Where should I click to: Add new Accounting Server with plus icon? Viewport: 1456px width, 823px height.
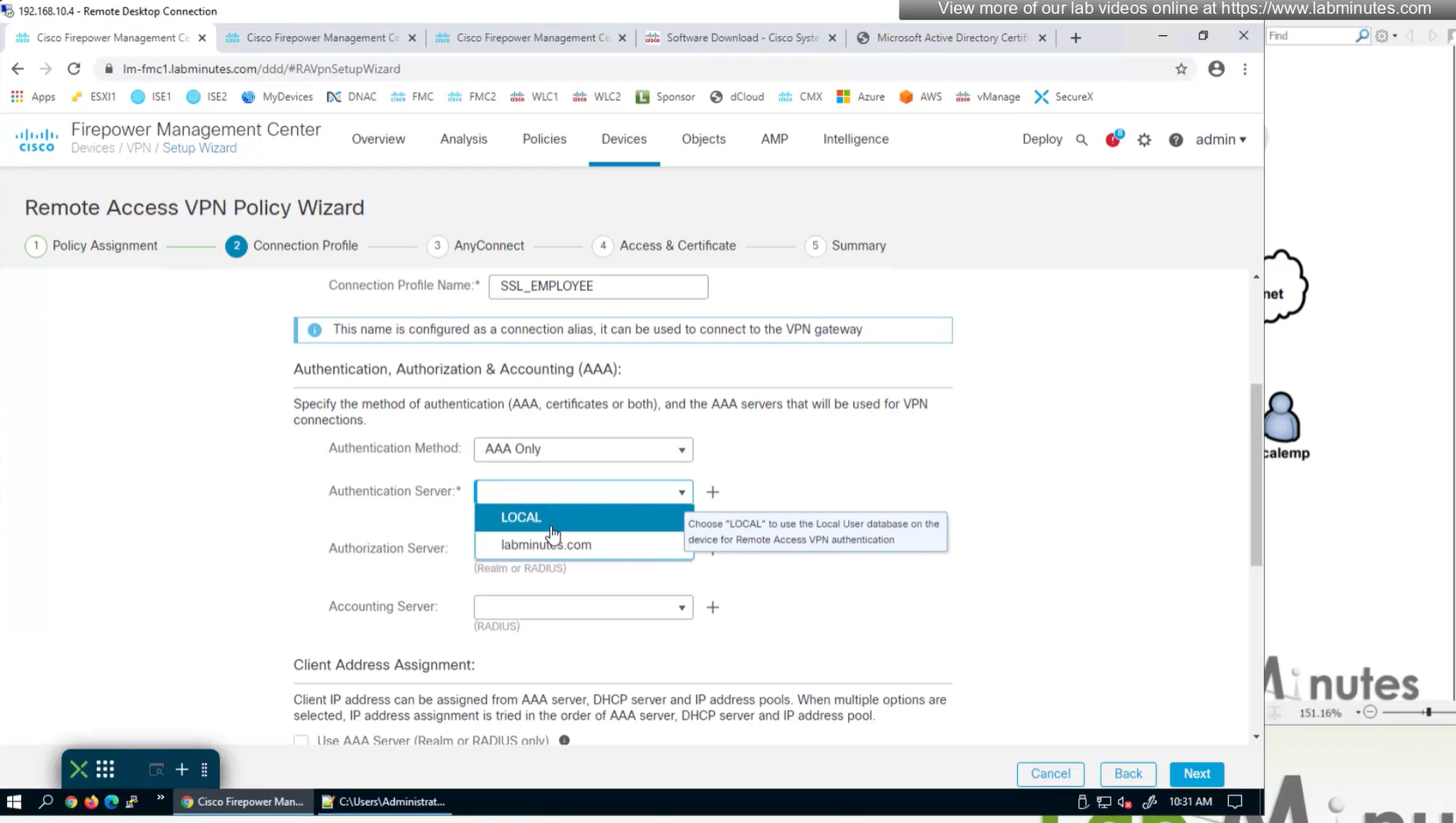tap(713, 607)
